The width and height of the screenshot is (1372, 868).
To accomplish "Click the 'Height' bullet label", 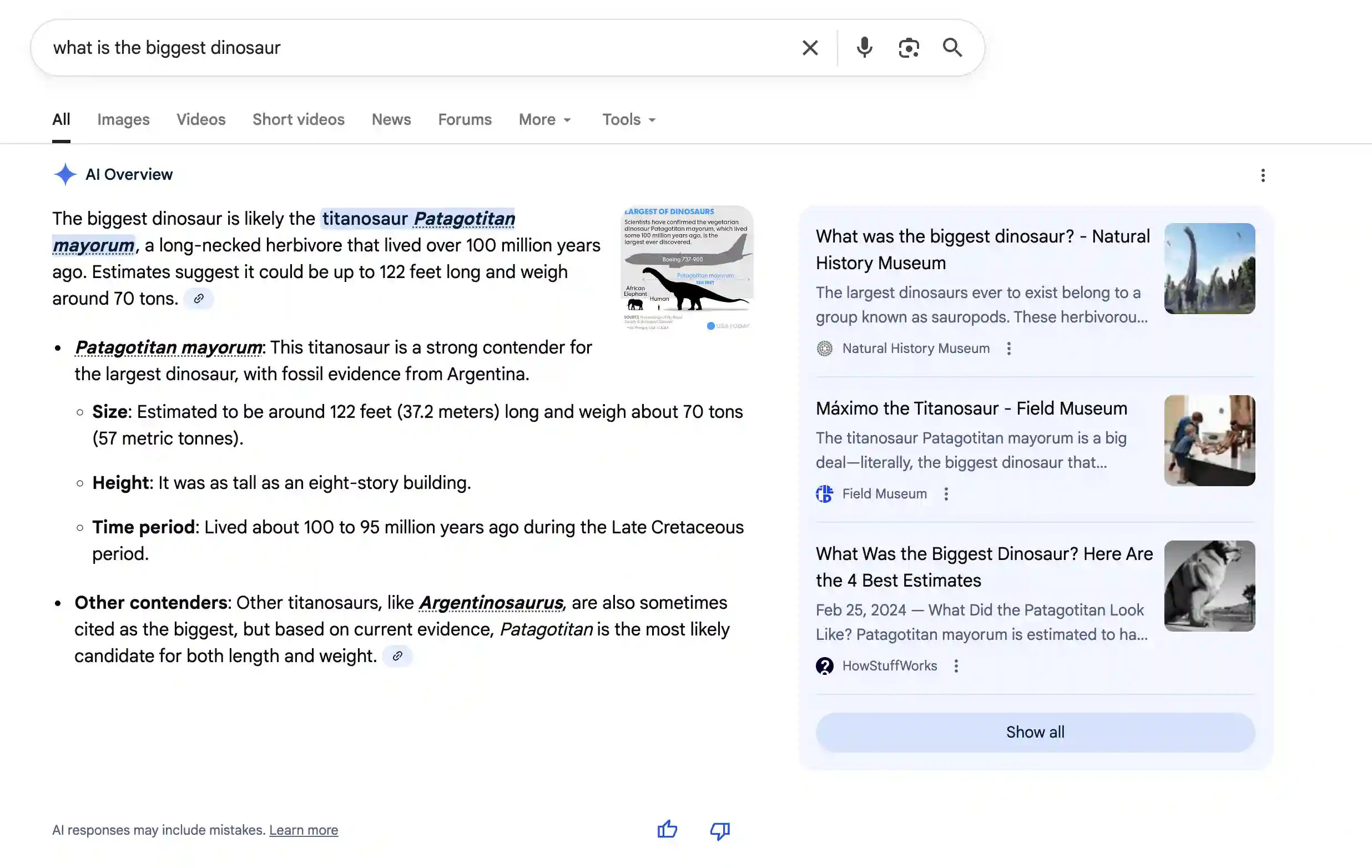I will (x=121, y=483).
